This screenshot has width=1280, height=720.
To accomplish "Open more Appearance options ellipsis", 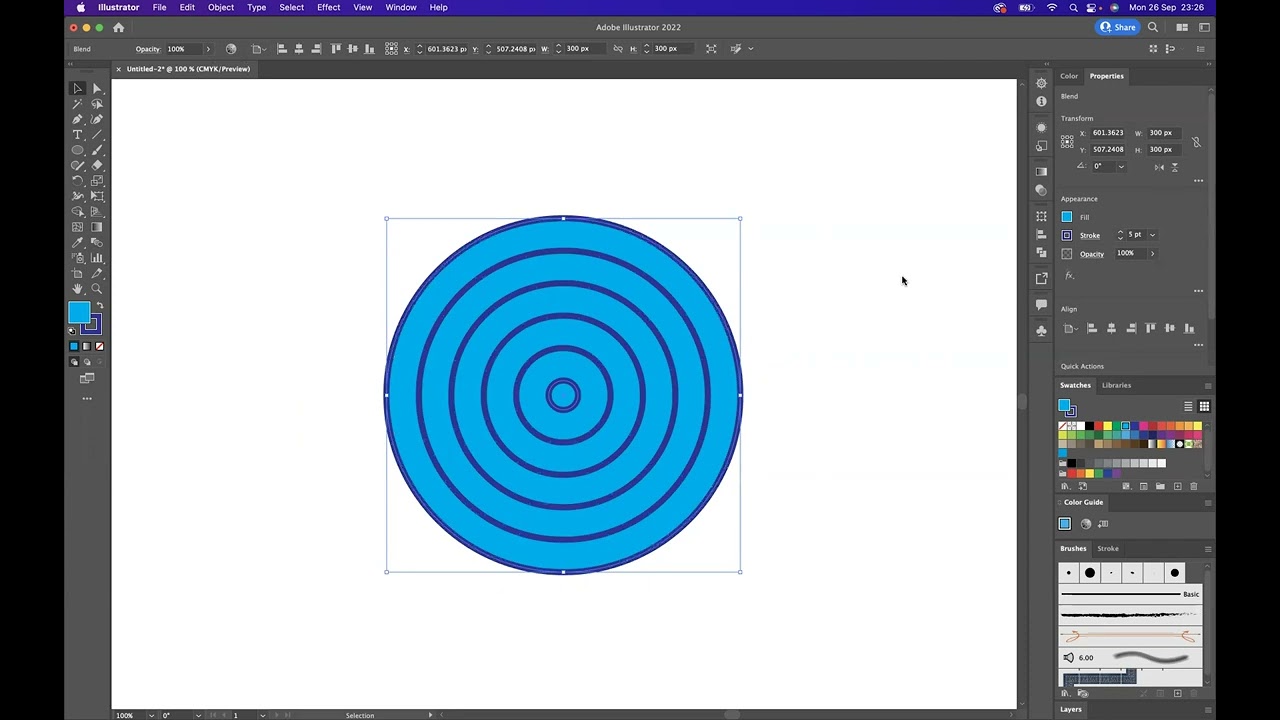I will (1198, 291).
